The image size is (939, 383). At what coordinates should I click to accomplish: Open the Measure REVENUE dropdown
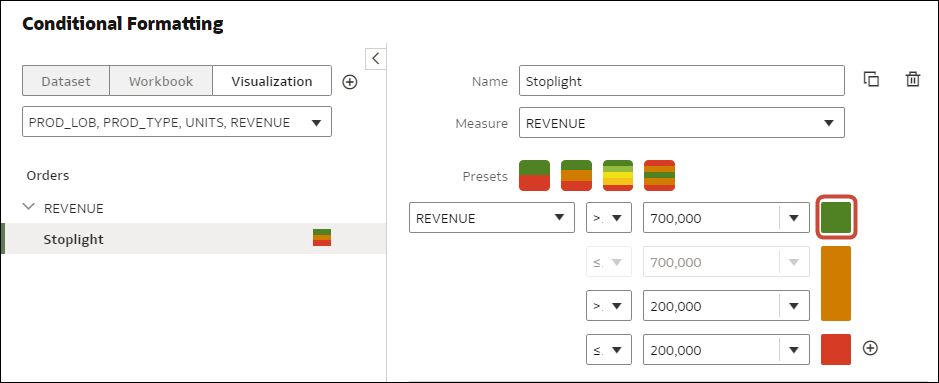point(681,123)
